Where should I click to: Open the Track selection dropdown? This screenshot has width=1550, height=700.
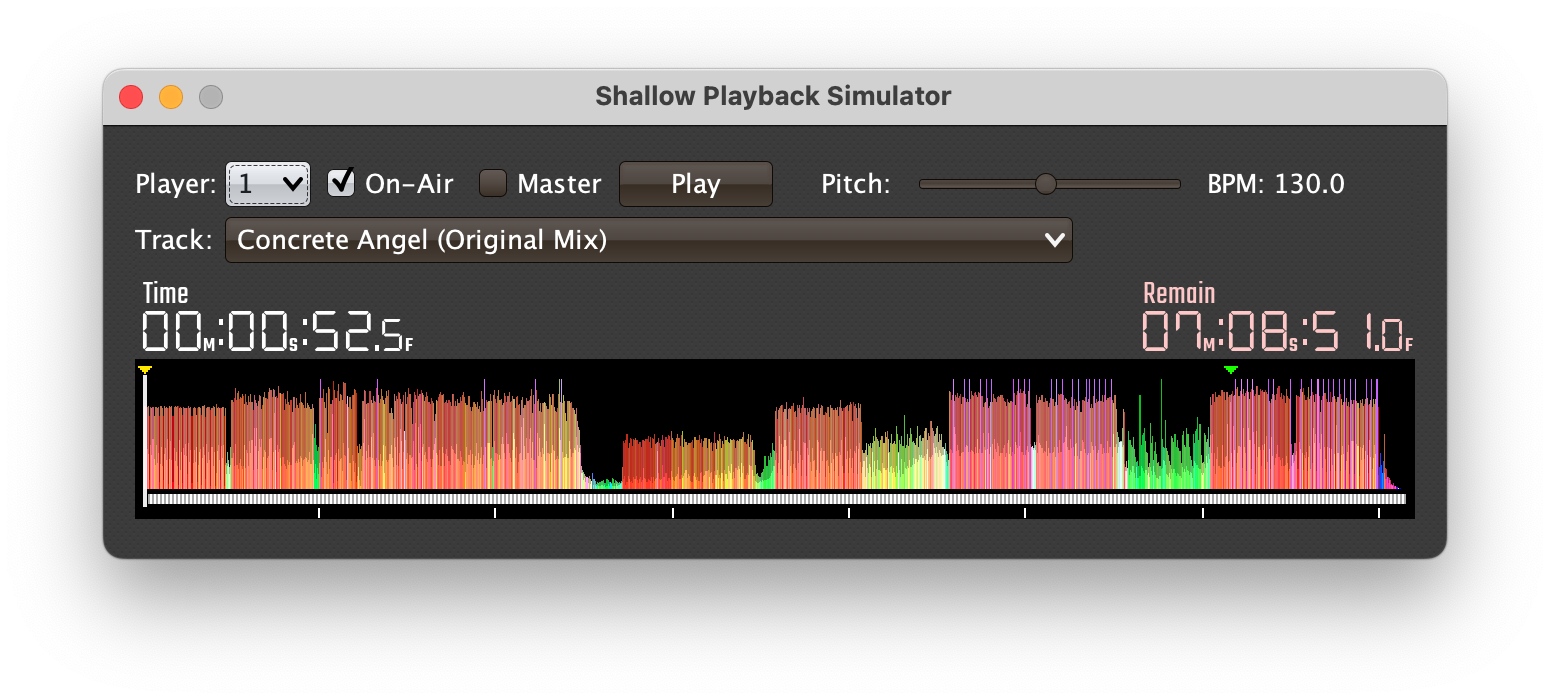tap(649, 240)
